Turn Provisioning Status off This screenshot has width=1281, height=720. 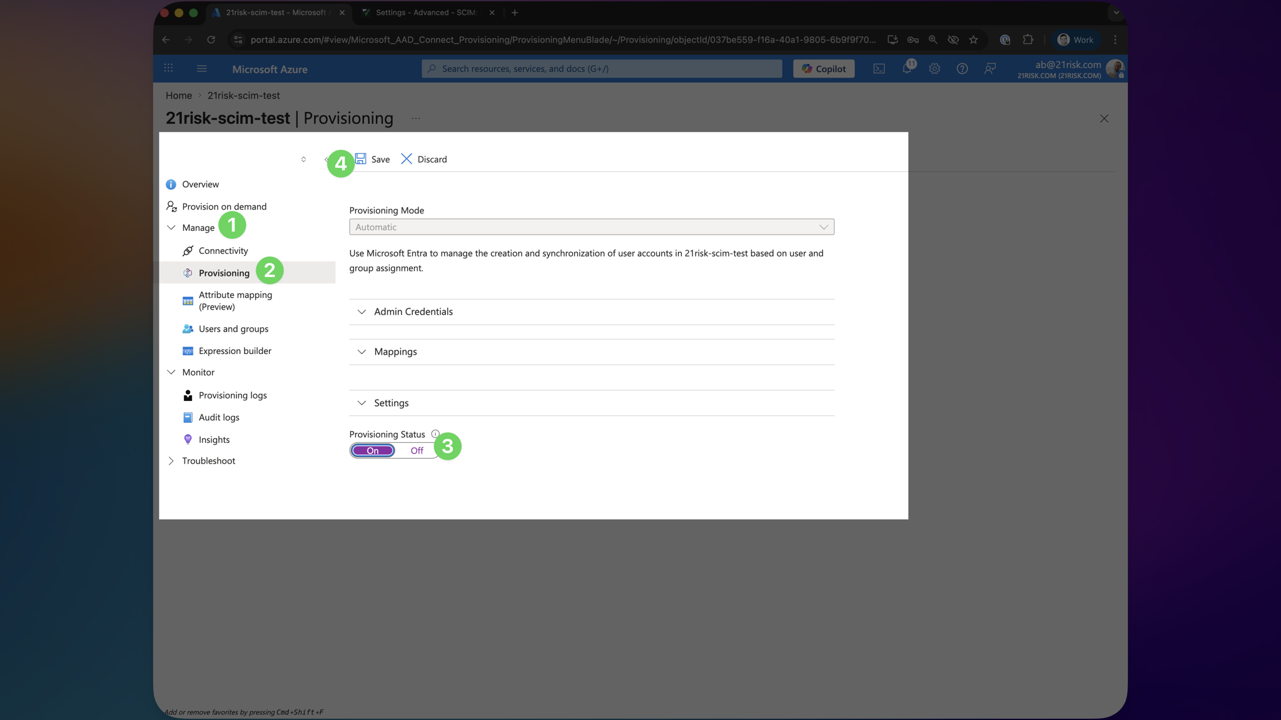pyautogui.click(x=416, y=450)
